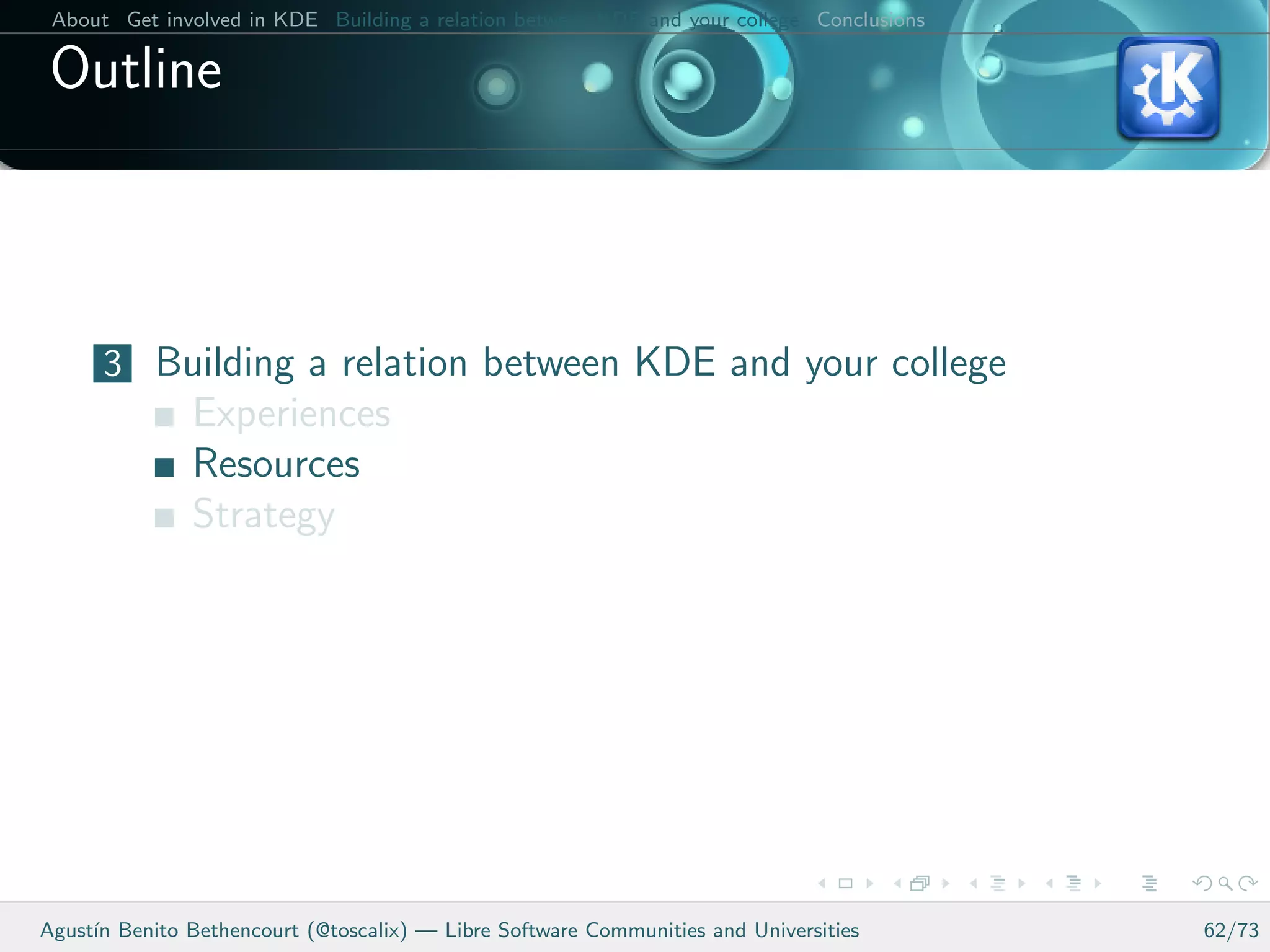Viewport: 1270px width, 952px height.
Task: Open Get involved in KDE section
Action: (x=222, y=20)
